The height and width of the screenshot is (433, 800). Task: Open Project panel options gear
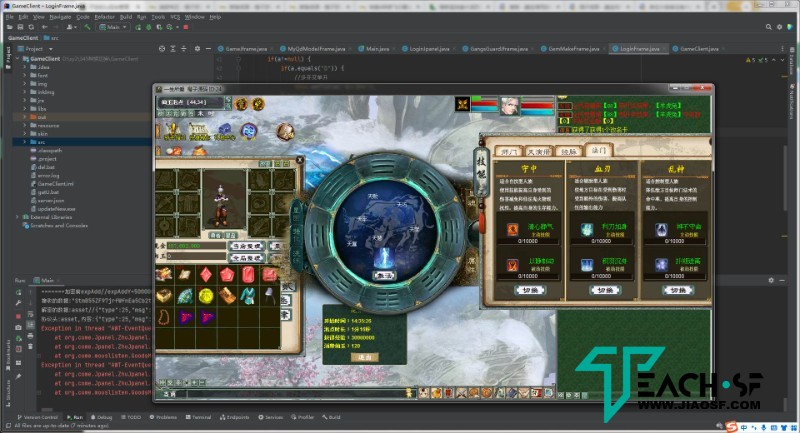pyautogui.click(x=197, y=49)
